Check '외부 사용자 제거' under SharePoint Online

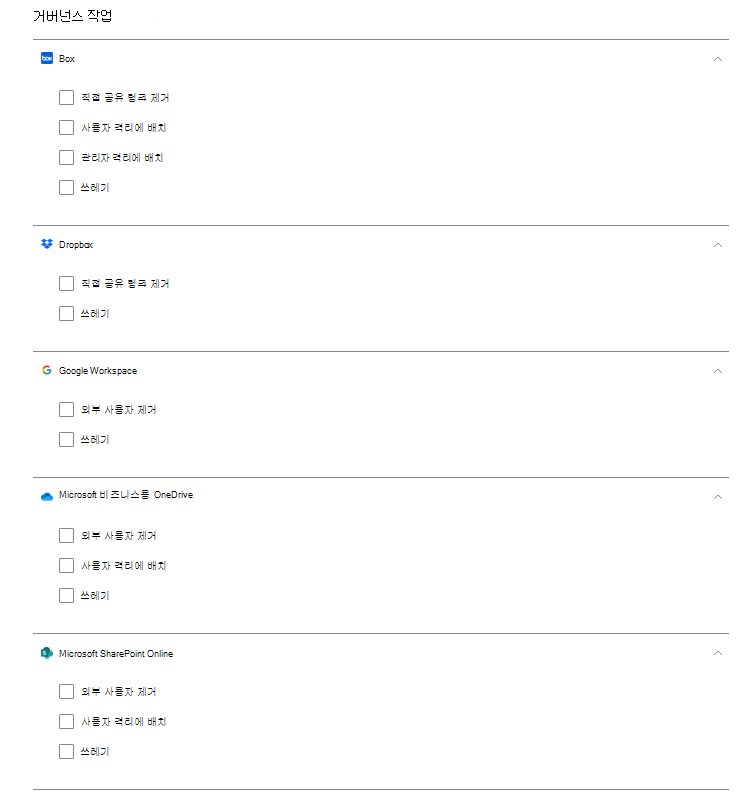click(67, 692)
